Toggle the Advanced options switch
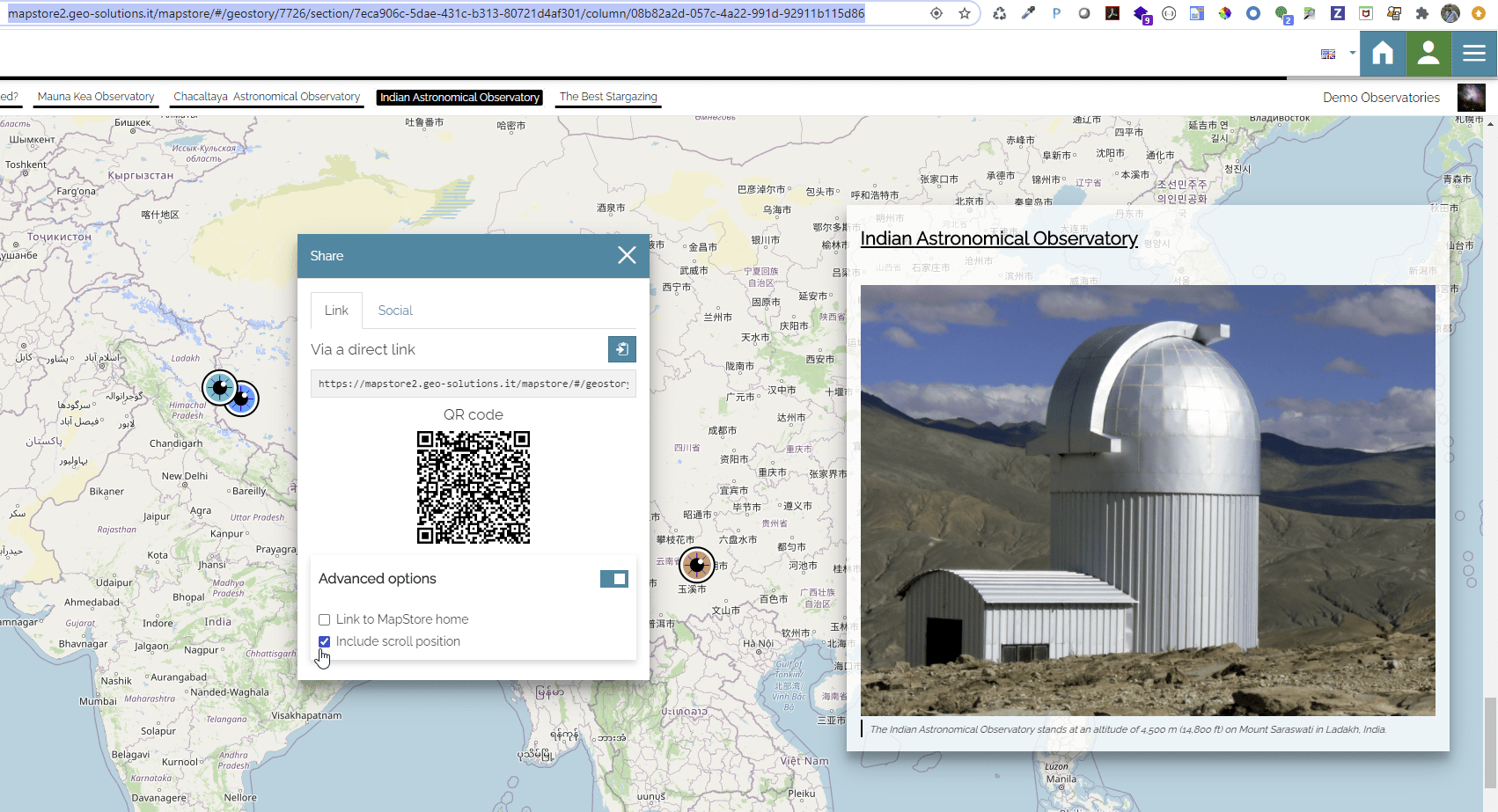 pos(613,578)
